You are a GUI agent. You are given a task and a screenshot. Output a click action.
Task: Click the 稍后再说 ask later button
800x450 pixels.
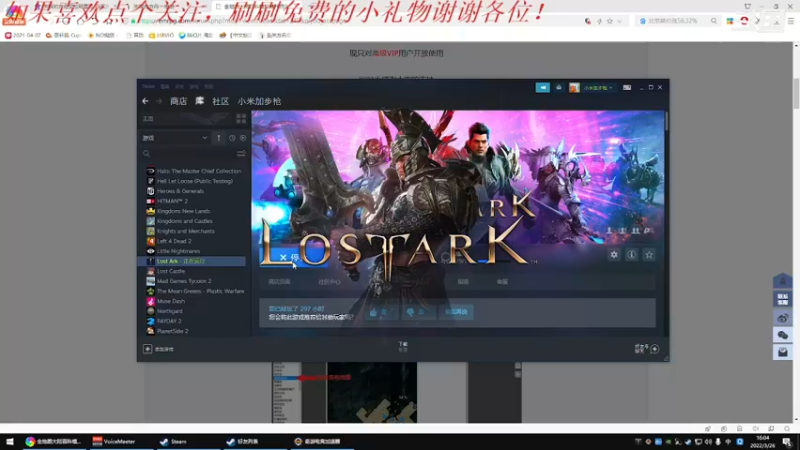[456, 312]
